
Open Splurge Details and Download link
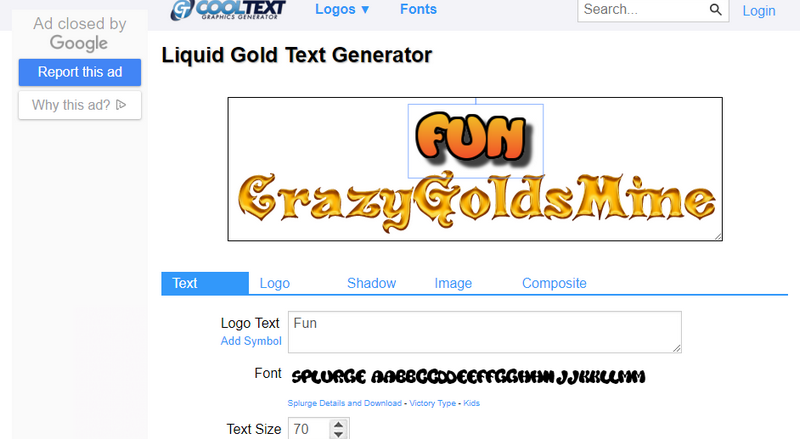pyautogui.click(x=344, y=403)
